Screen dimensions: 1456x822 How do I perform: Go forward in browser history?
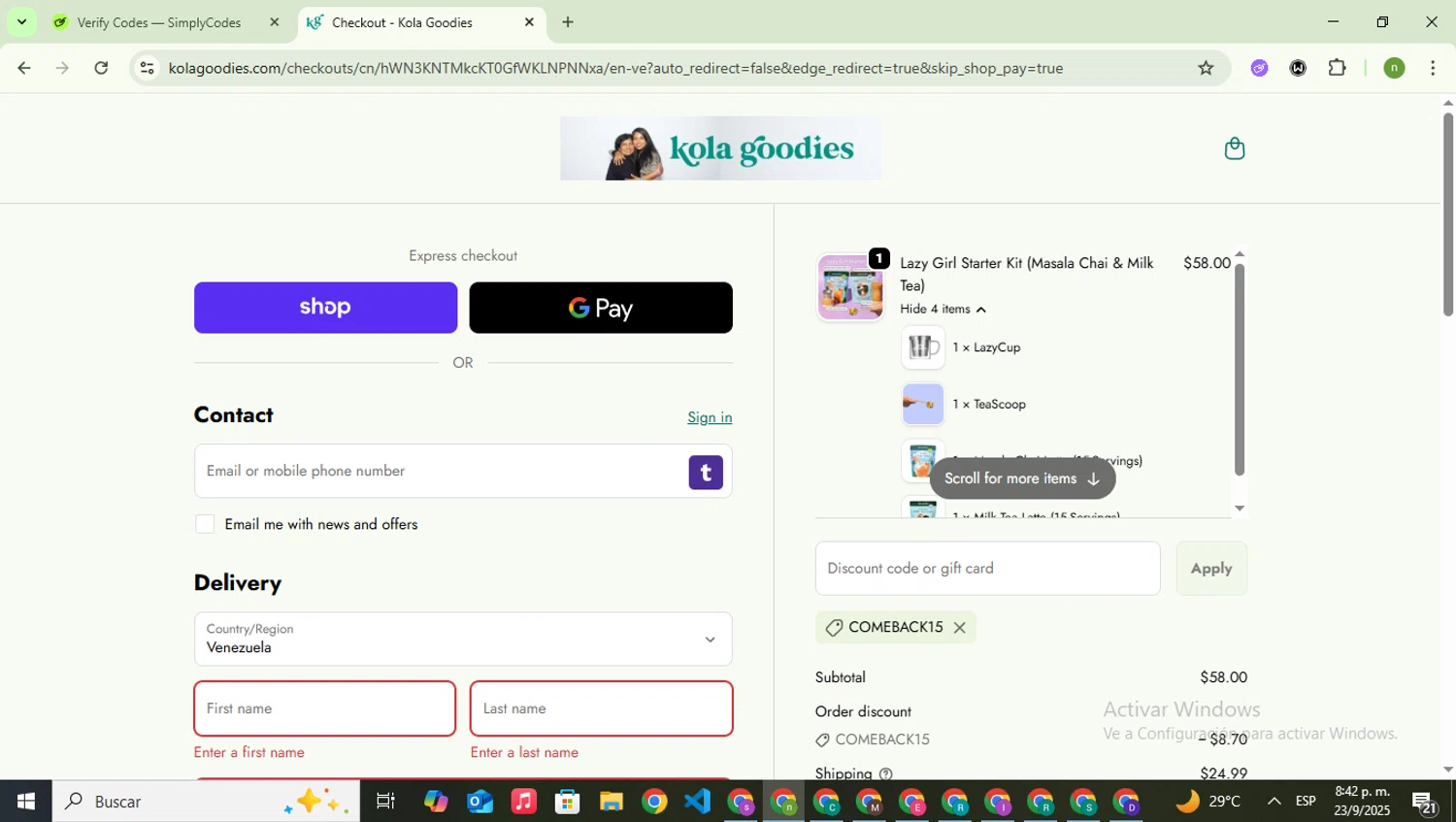point(62,68)
